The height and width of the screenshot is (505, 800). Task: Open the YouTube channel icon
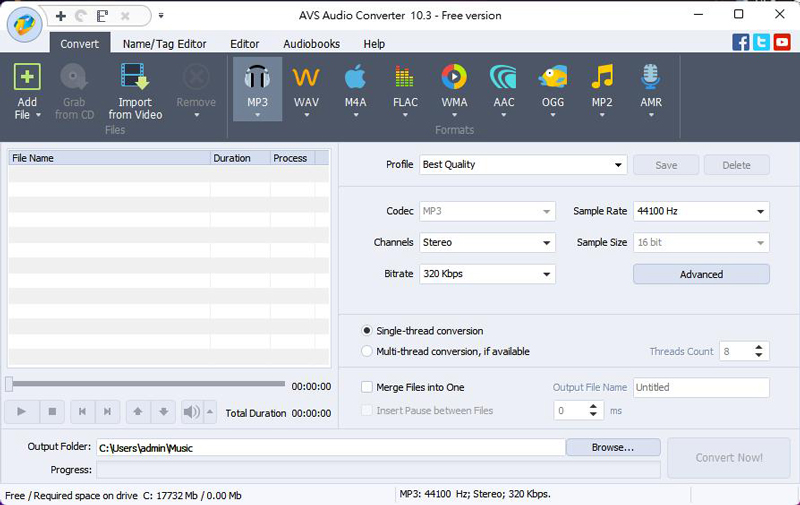782,42
